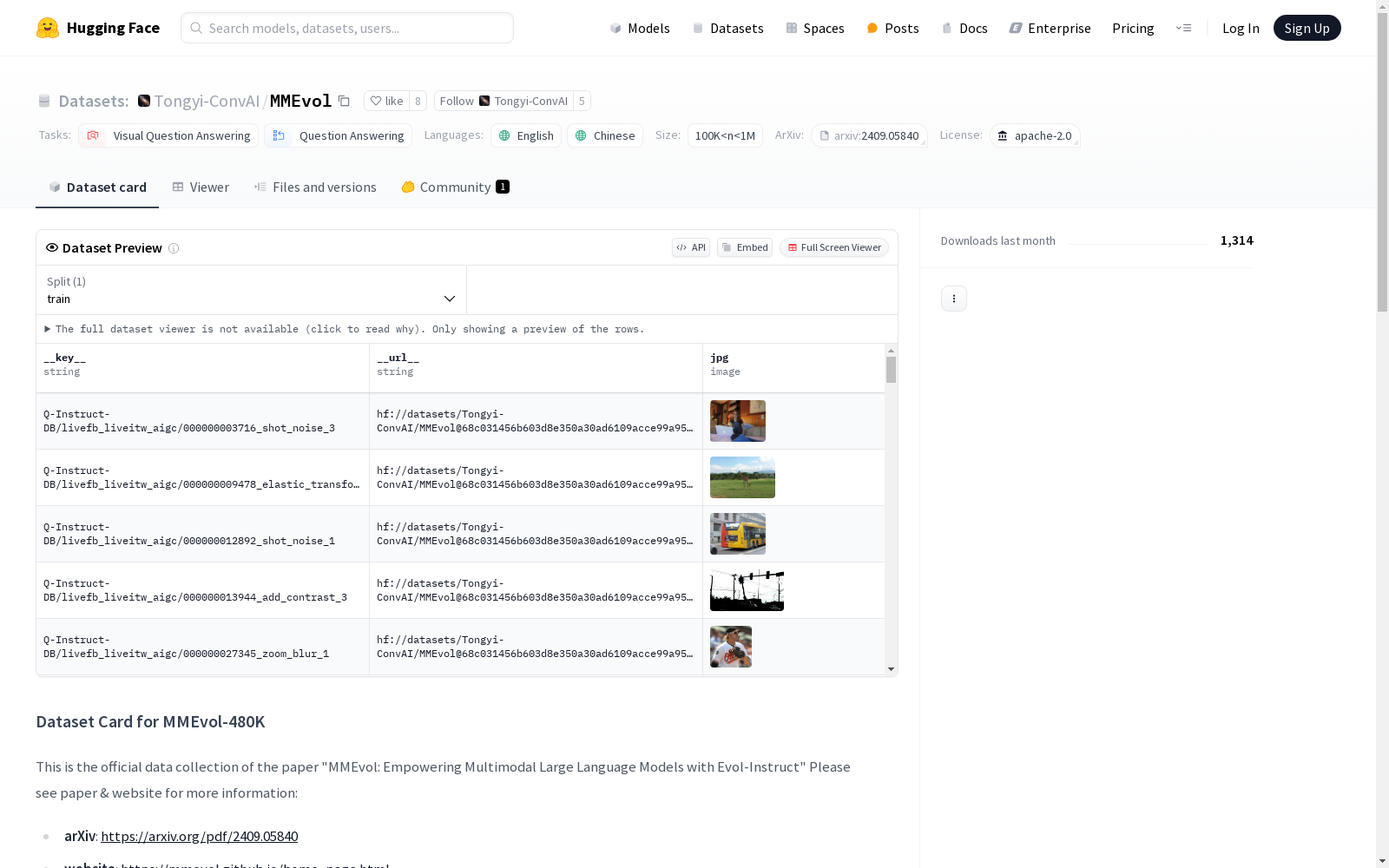Select key cell ending zoom_blur_1
Image resolution: width=1389 pixels, height=868 pixels.
203,647
